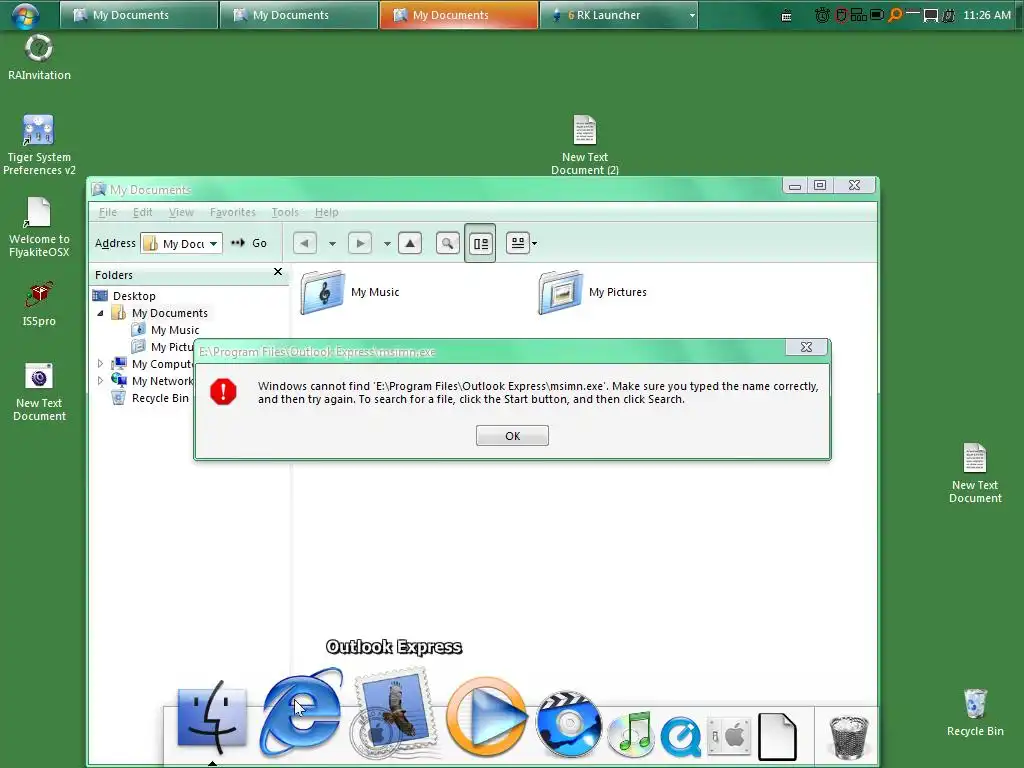The image size is (1024, 768).
Task: Expand My Network tree node
Action: pos(101,381)
